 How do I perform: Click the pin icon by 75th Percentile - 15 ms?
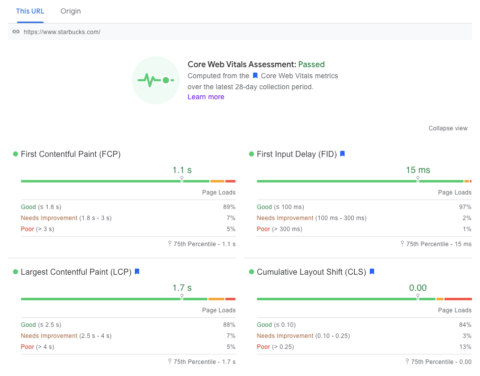coord(402,244)
